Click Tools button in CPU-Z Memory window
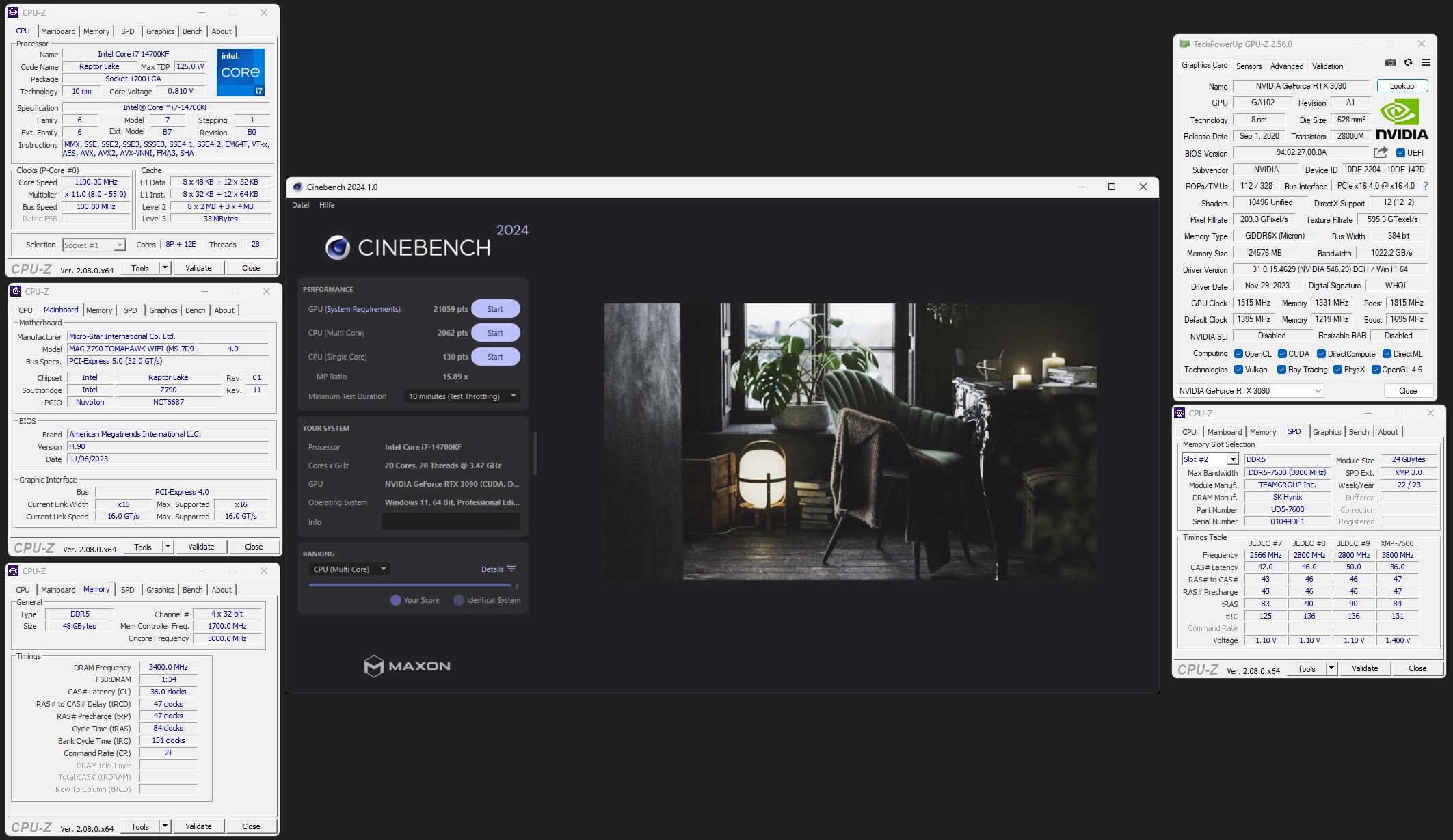 [140, 826]
